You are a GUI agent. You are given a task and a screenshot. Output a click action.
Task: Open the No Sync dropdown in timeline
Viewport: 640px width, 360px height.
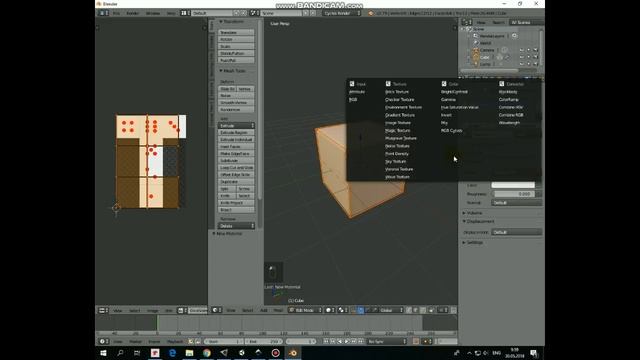[387, 341]
